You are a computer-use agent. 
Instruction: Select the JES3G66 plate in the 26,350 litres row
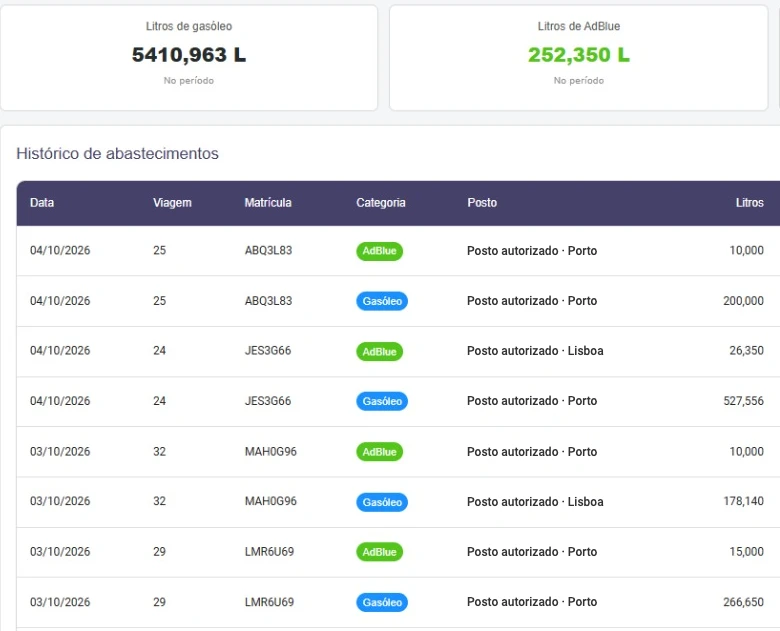point(268,350)
